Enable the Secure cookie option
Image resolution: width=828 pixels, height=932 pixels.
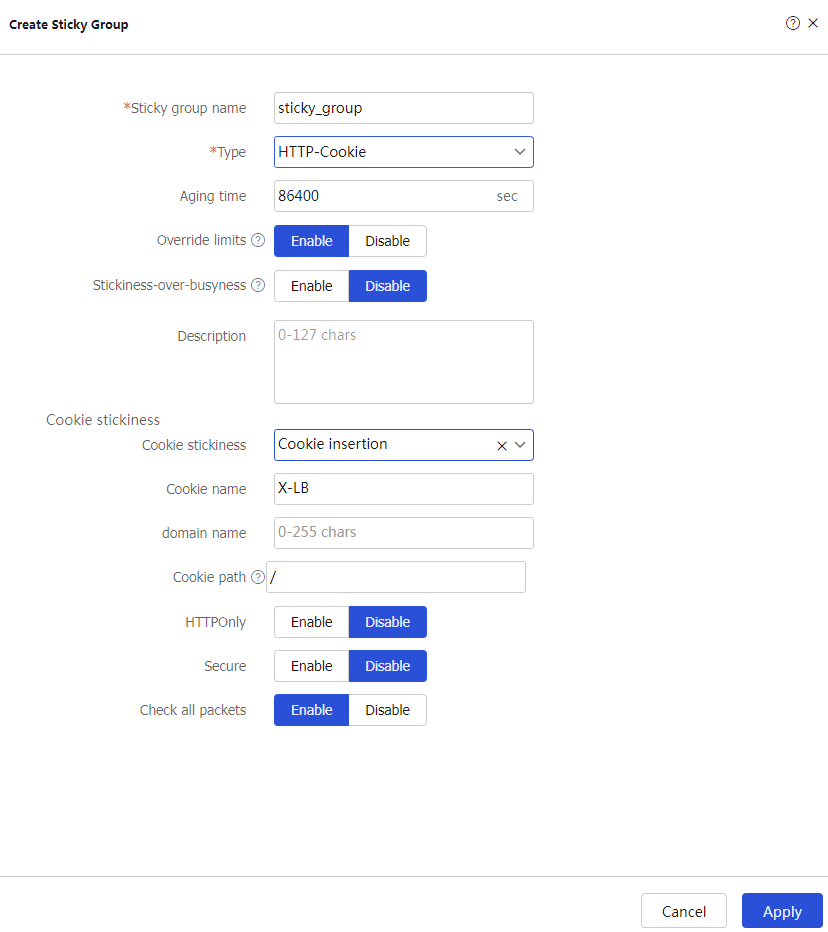click(311, 666)
